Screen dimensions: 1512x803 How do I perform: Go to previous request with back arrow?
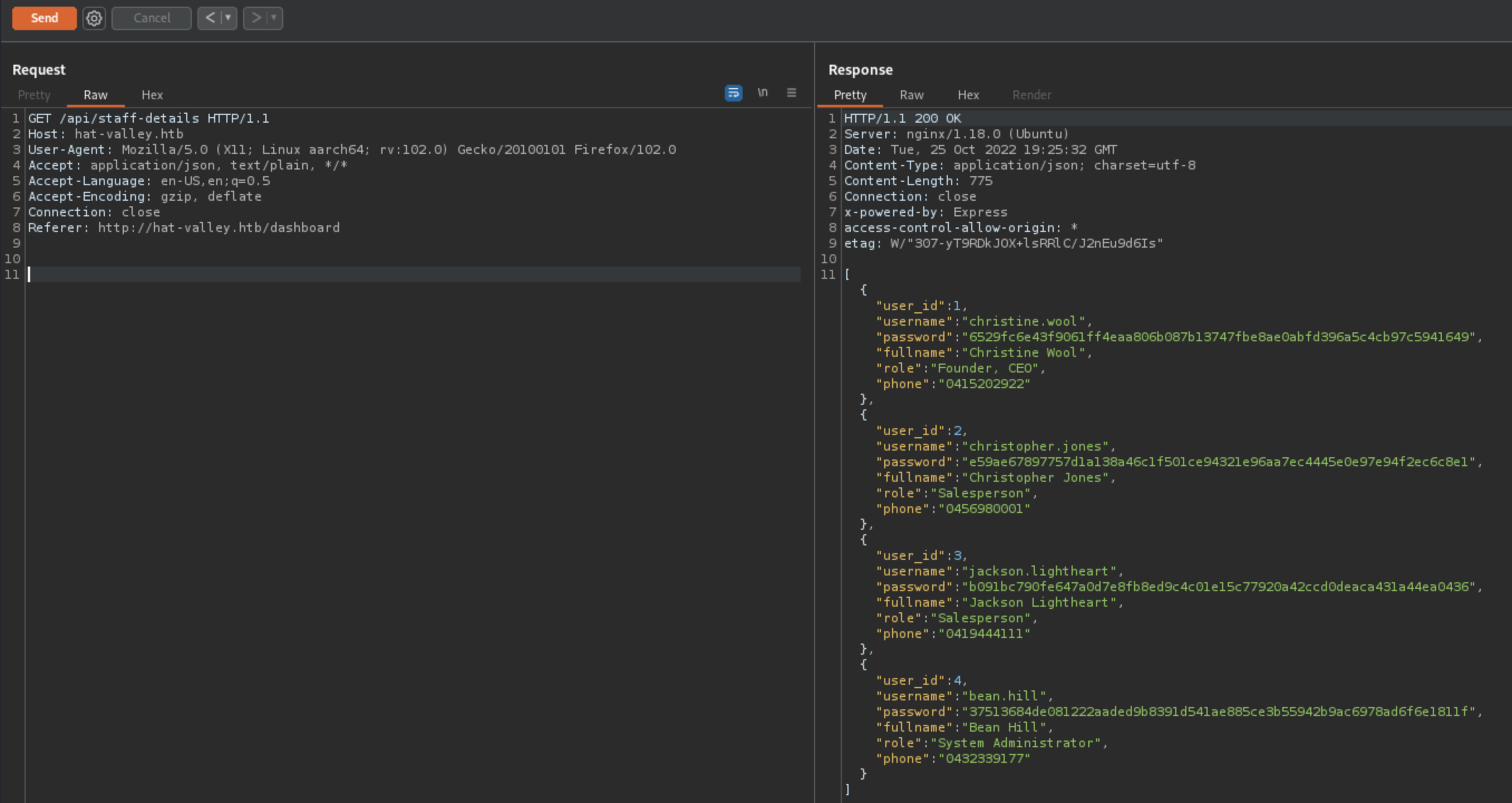point(210,18)
